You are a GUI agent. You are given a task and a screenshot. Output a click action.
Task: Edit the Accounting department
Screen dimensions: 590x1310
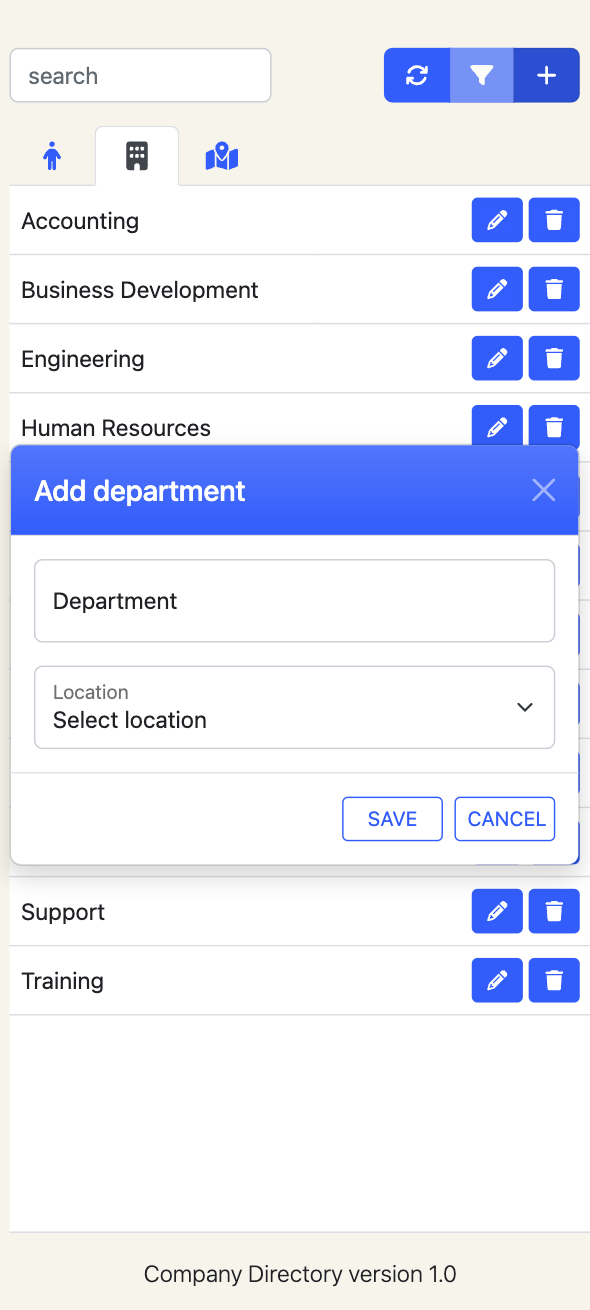(x=497, y=220)
